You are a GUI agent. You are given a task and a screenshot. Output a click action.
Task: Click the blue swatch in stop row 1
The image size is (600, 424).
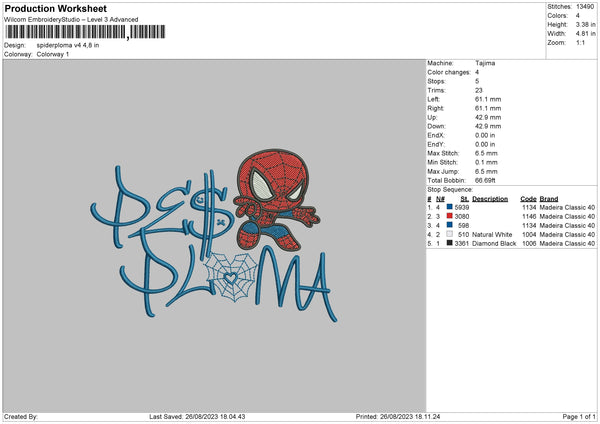tap(450, 207)
